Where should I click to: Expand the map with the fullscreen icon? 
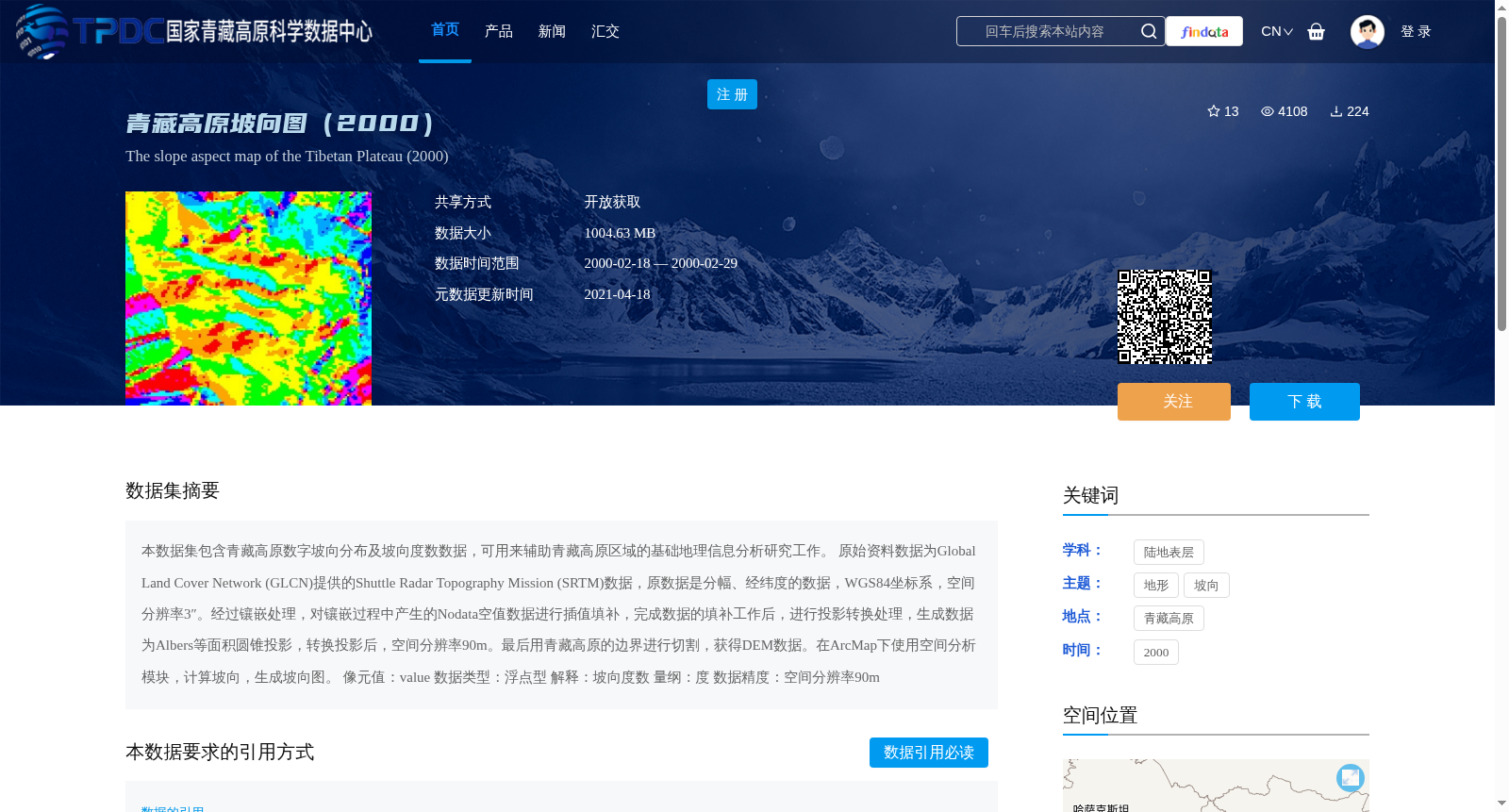(1351, 777)
